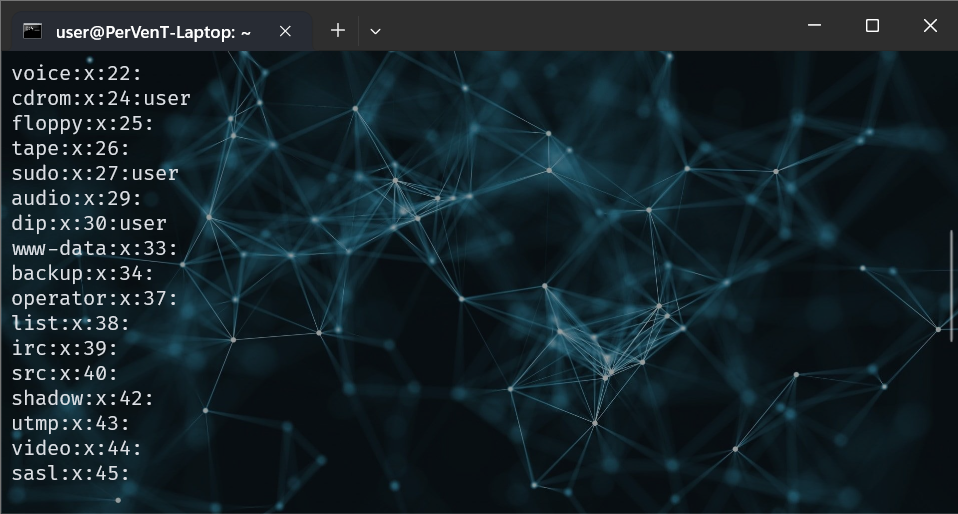Viewport: 958px width, 514px height.
Task: Open a new tab with plus button
Action: (338, 31)
